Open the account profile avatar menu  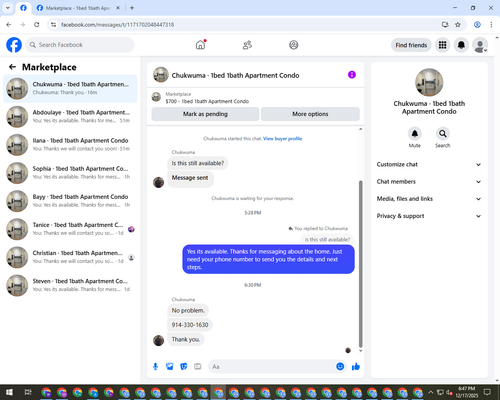point(480,45)
